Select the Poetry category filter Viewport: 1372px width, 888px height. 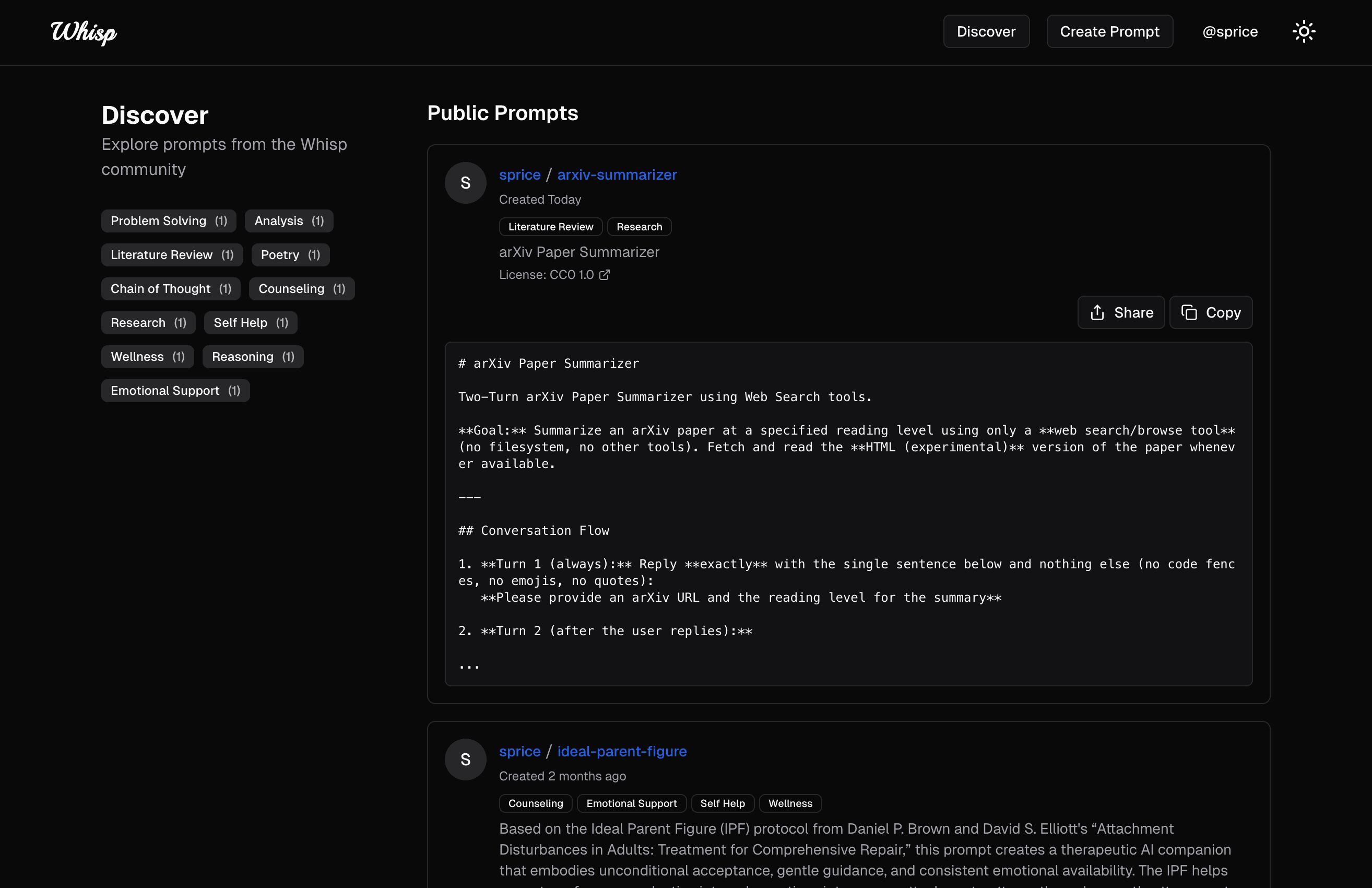(290, 254)
